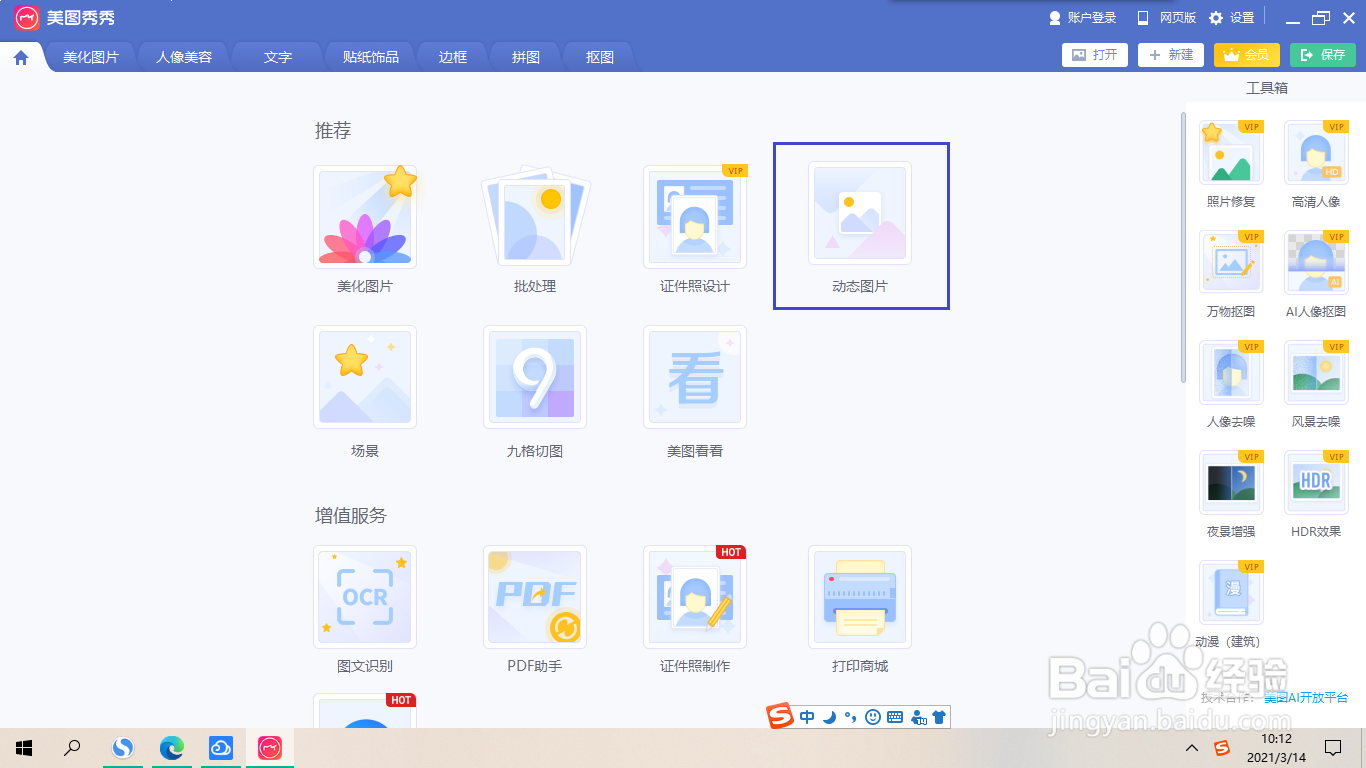Open the Windows Start menu
The image size is (1366, 768).
[x=24, y=748]
